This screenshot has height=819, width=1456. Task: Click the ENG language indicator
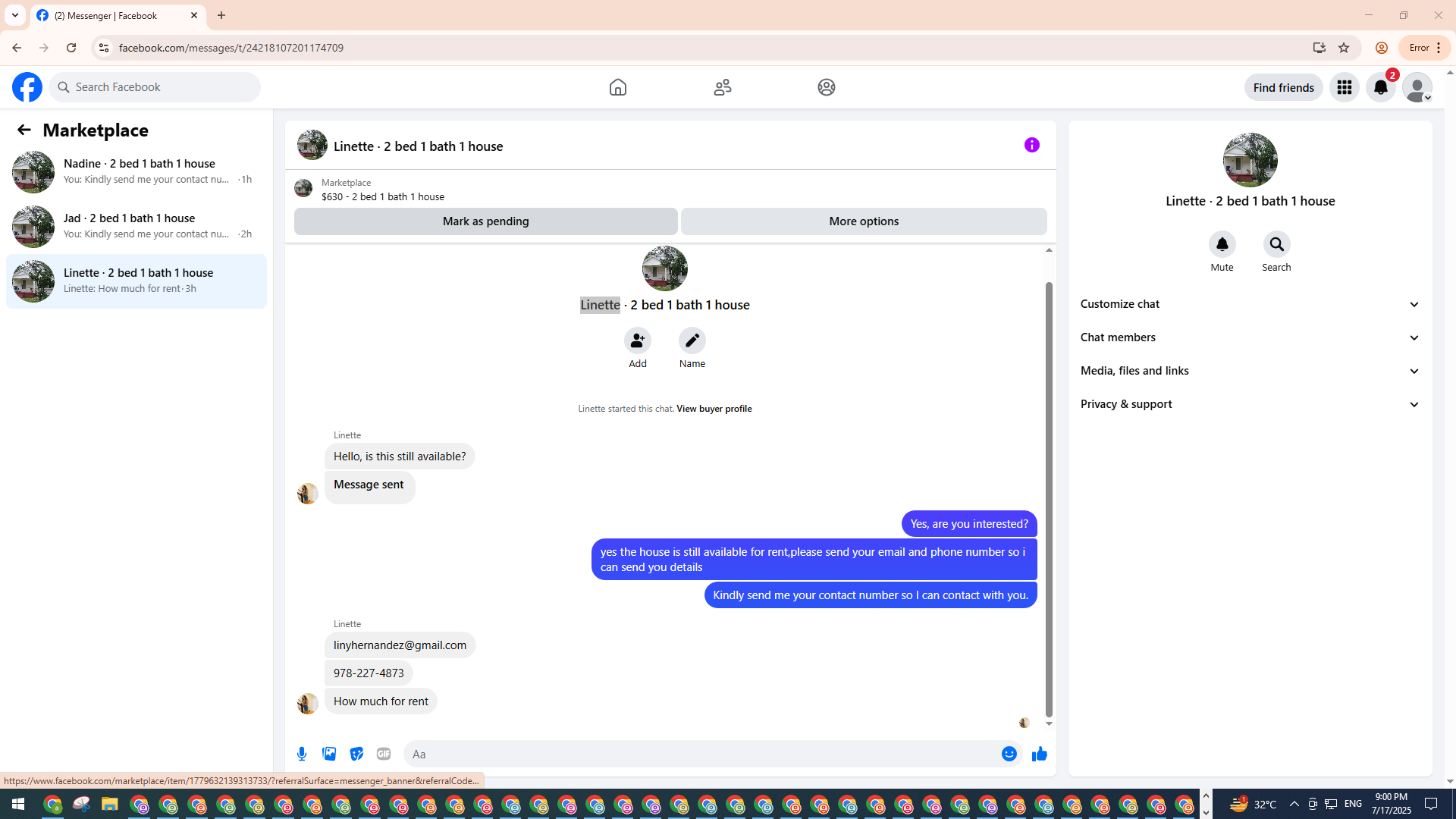[1354, 804]
